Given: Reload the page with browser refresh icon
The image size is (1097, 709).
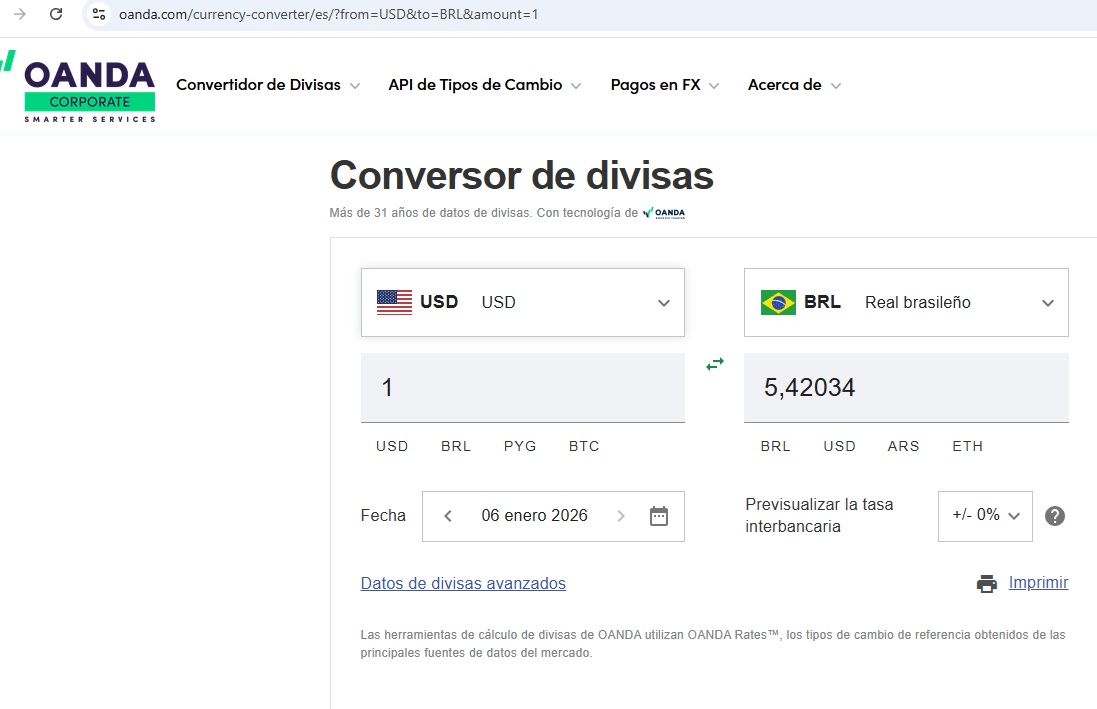Looking at the screenshot, I should 56,14.
